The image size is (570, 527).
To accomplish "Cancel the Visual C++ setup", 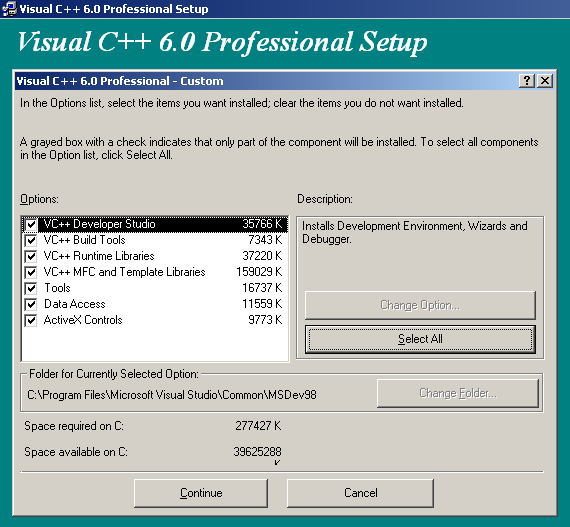I will [x=361, y=493].
